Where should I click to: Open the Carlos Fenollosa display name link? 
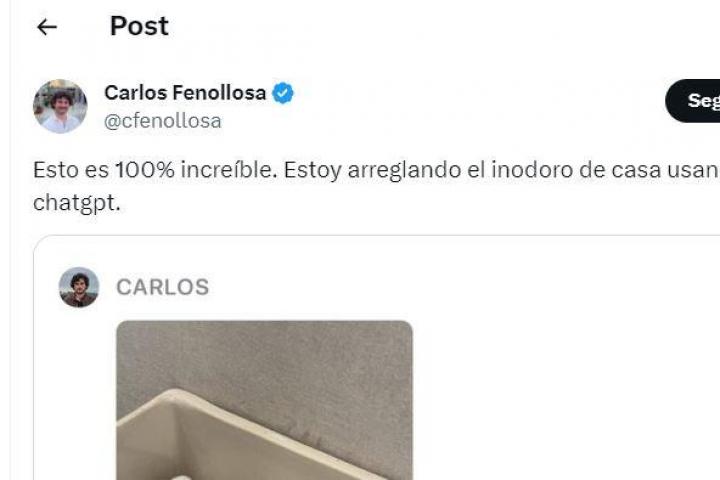185,93
